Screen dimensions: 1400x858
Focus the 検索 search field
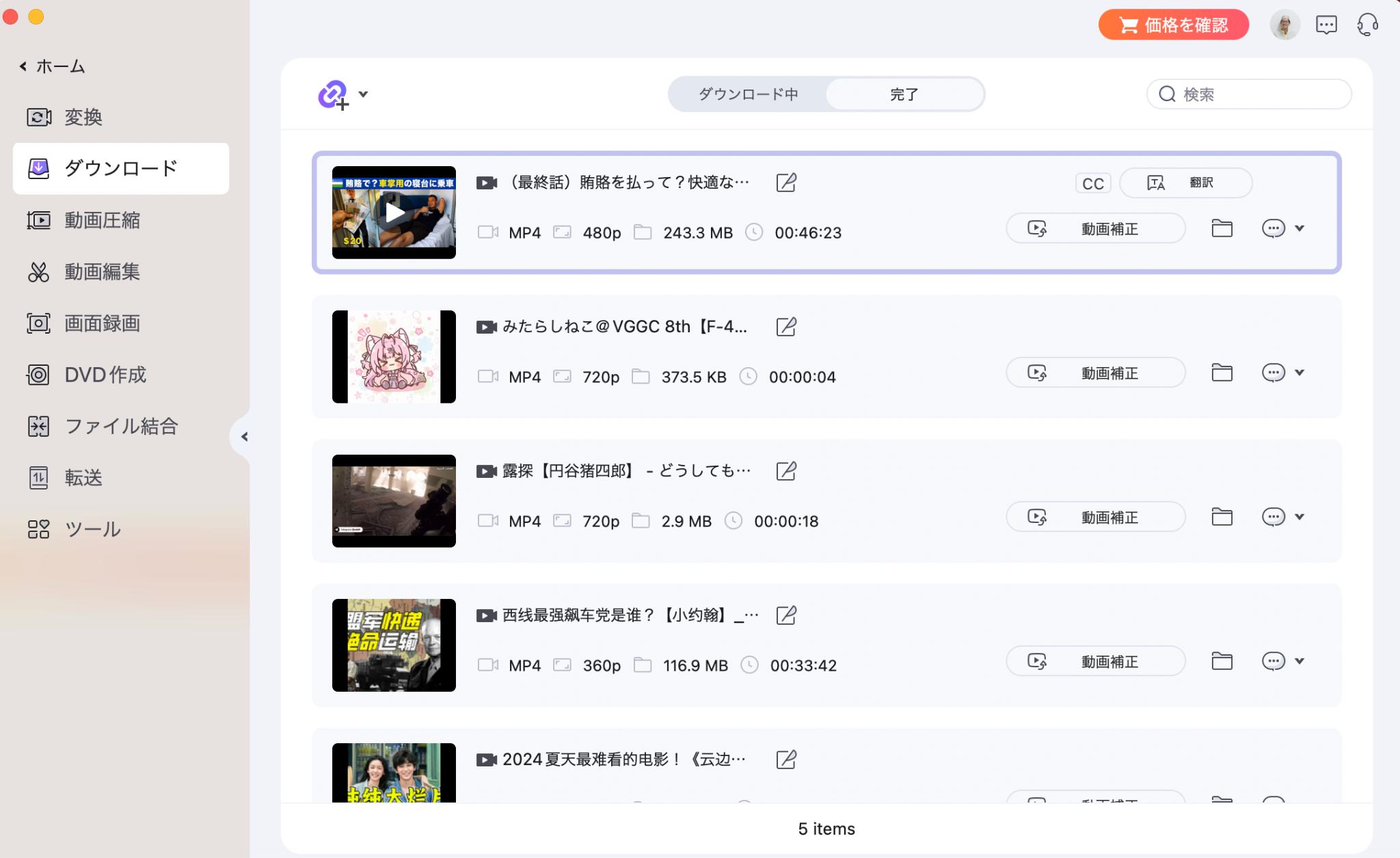coord(1249,94)
